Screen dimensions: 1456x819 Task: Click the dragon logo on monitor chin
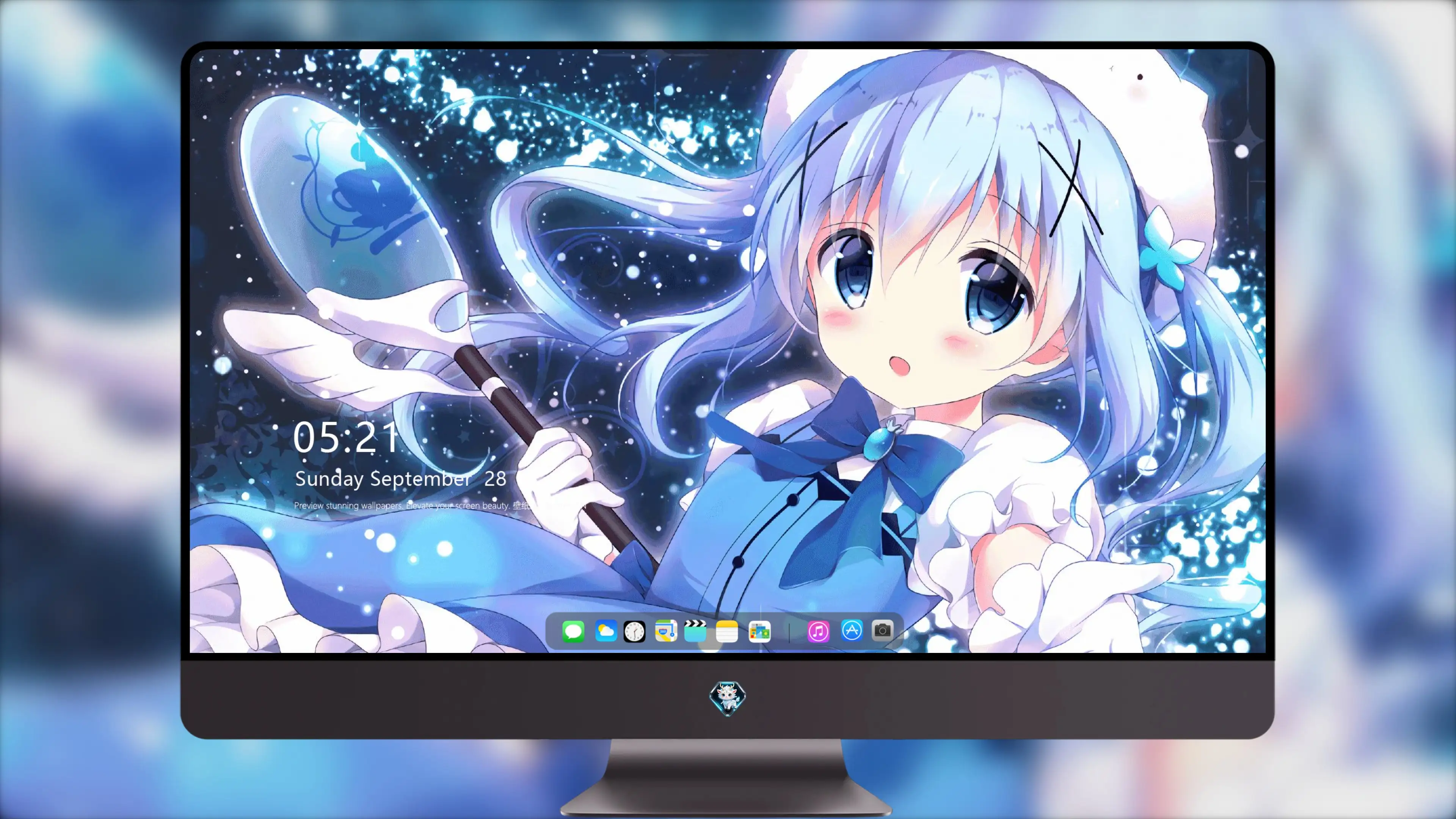[x=728, y=698]
